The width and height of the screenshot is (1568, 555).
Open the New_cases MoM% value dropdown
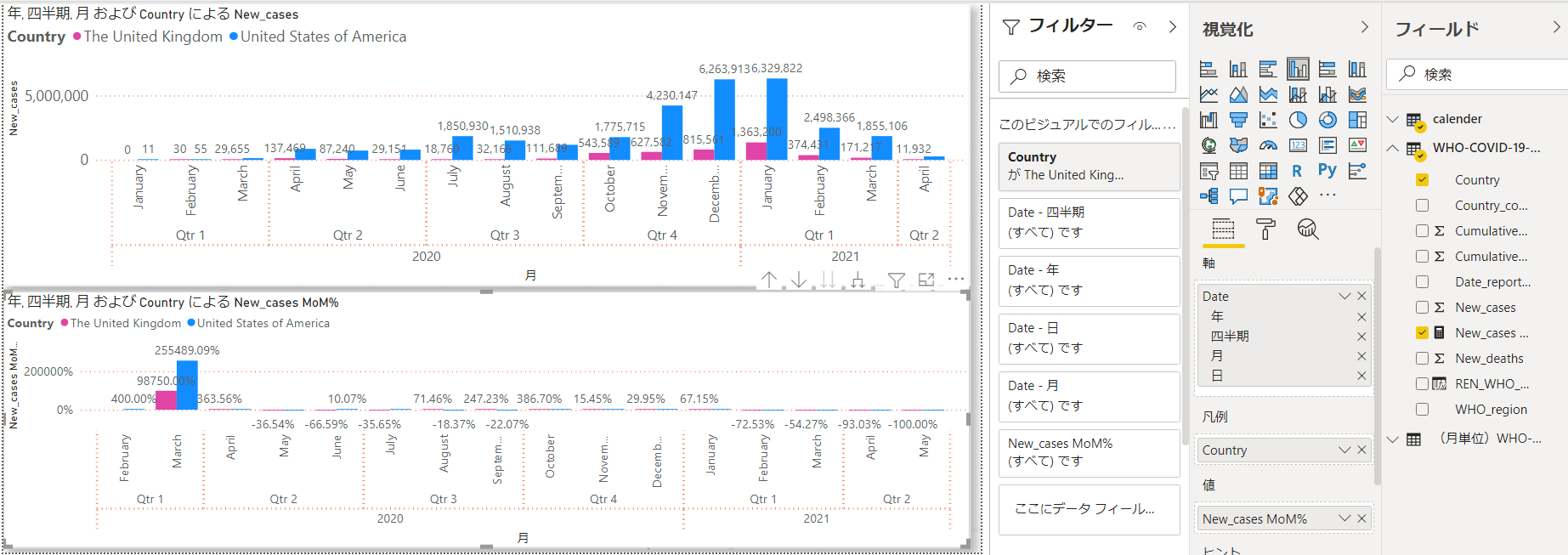[1344, 518]
